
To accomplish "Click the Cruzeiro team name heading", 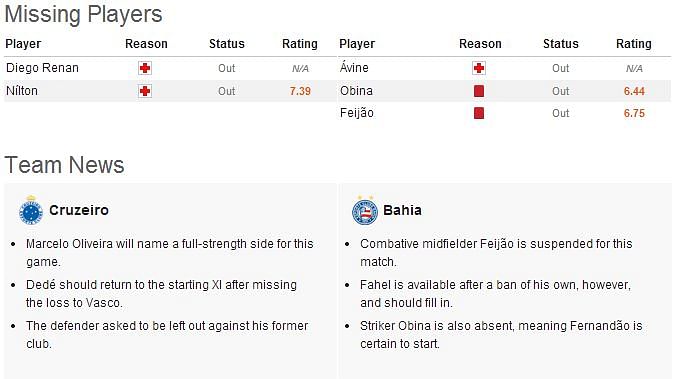I will 79,210.
